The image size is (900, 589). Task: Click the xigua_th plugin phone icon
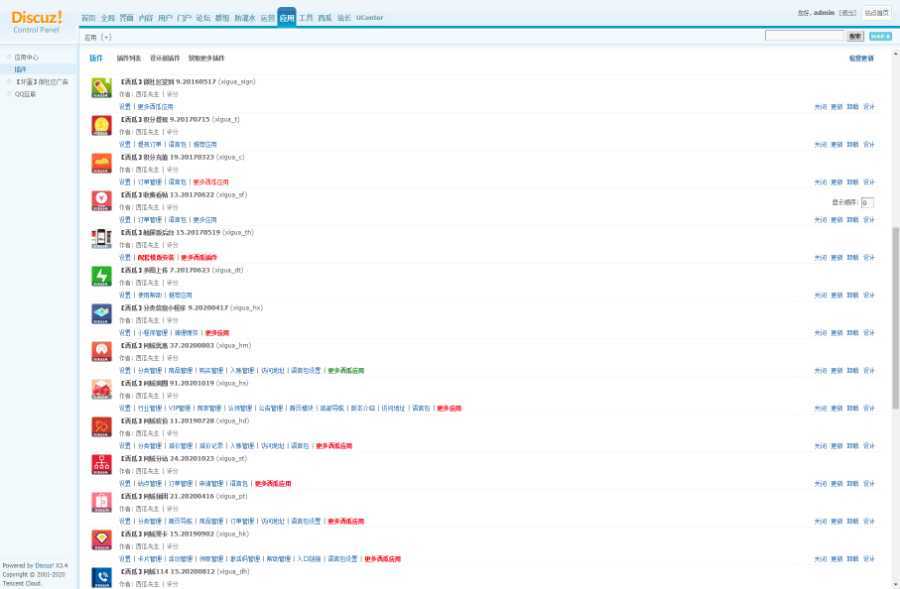tap(101, 238)
